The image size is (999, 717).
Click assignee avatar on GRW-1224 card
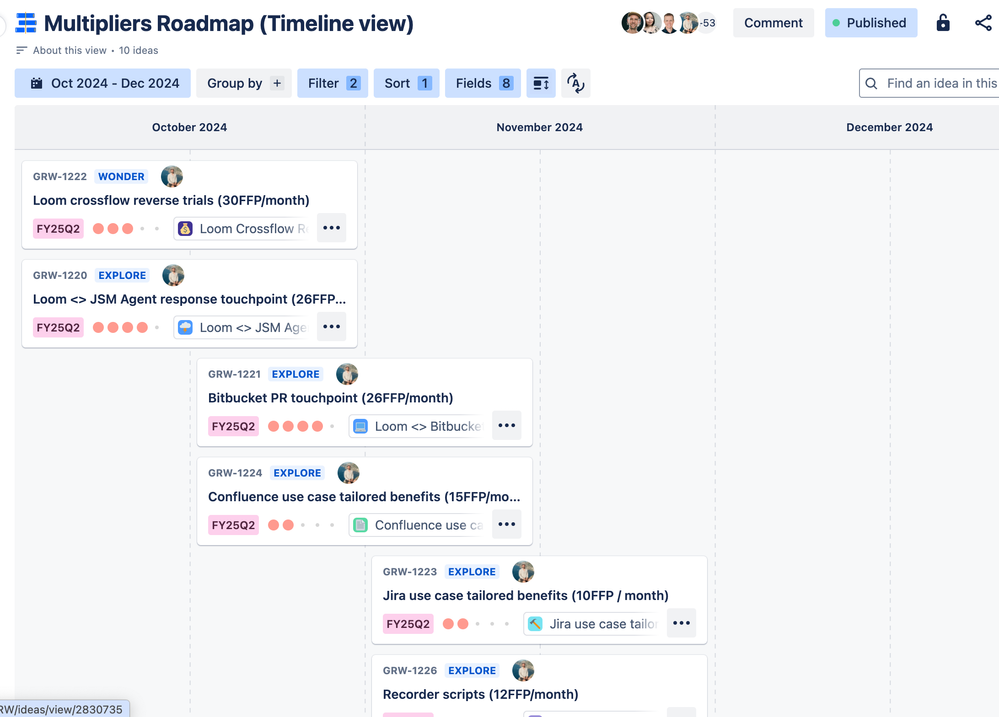tap(349, 473)
